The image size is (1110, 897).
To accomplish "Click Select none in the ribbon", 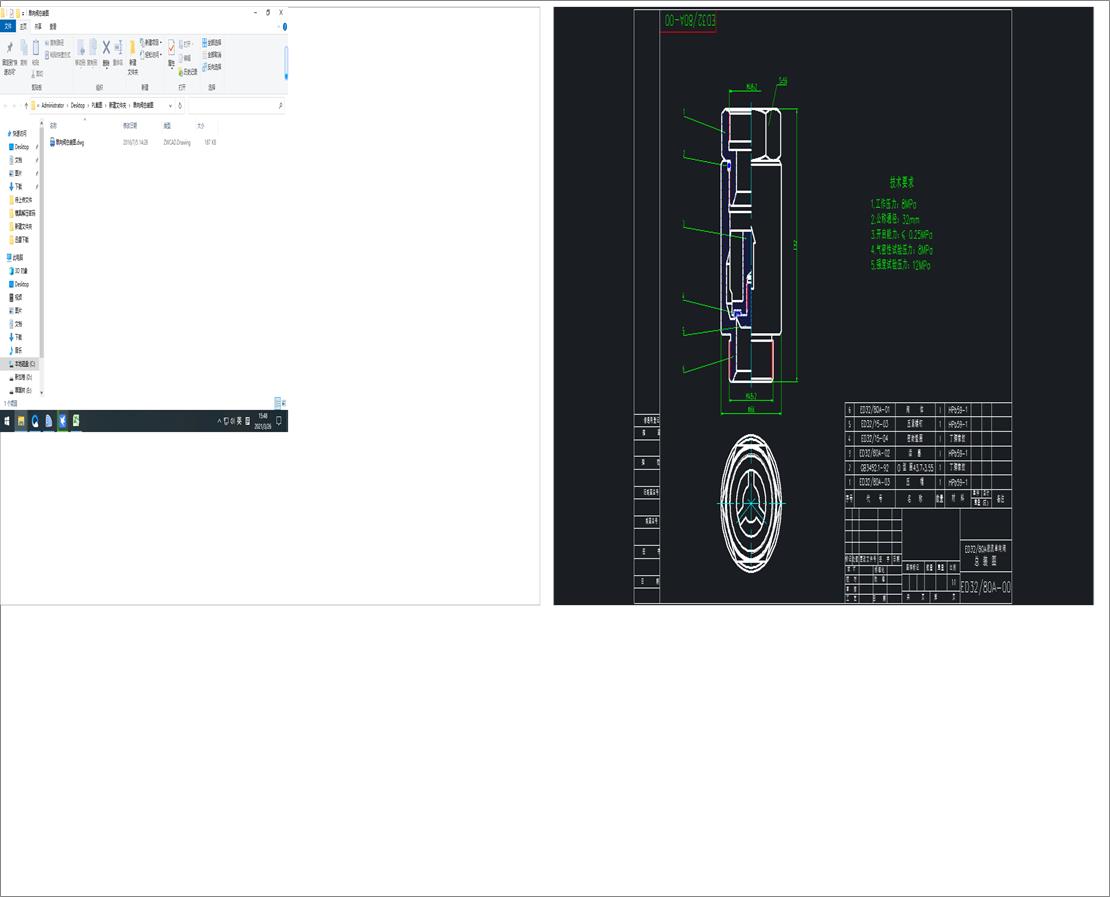I will click(x=212, y=55).
